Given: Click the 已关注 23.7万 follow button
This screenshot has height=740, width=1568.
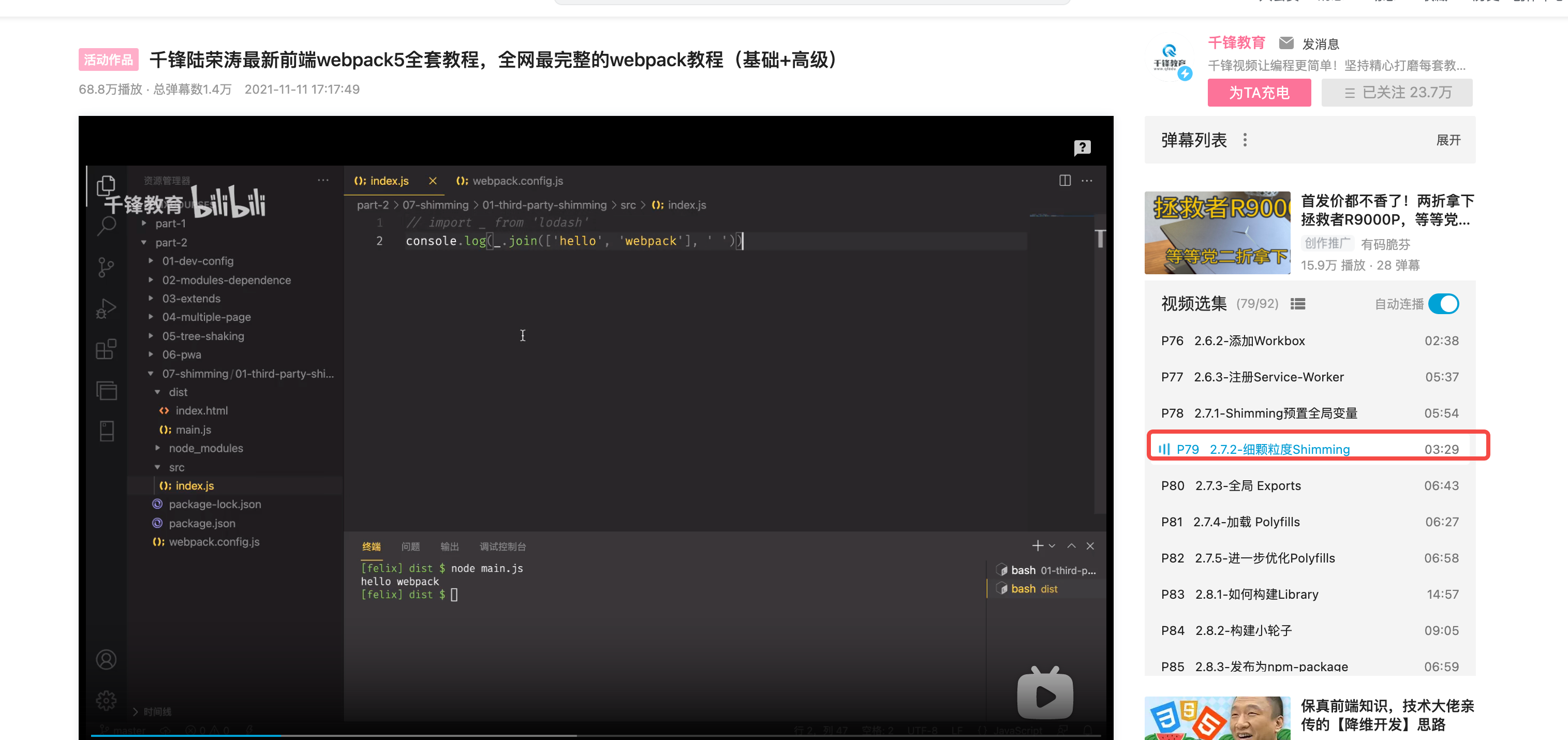Looking at the screenshot, I should click(1396, 93).
